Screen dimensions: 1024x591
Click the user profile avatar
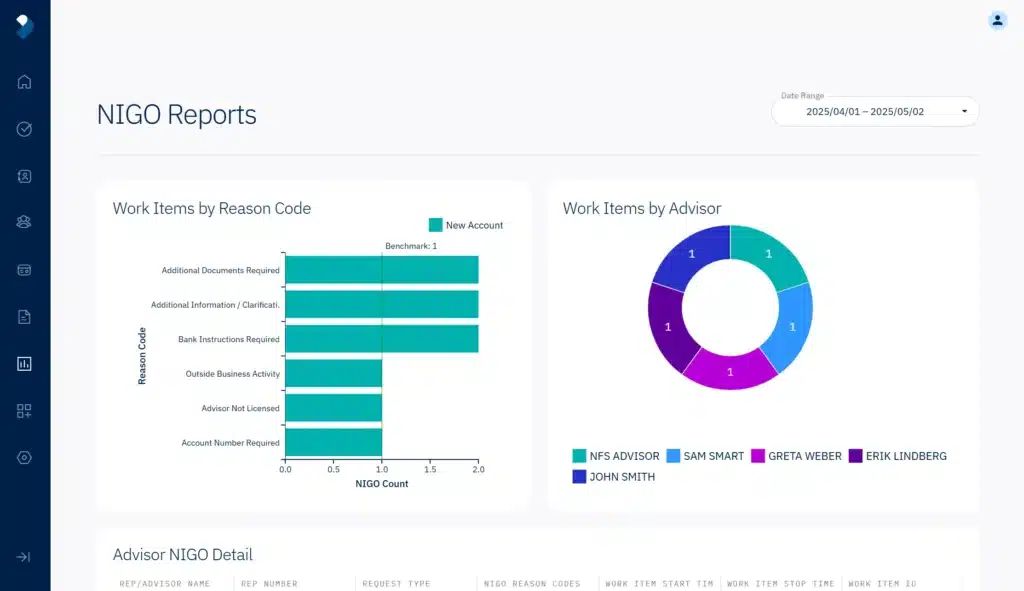(x=997, y=20)
